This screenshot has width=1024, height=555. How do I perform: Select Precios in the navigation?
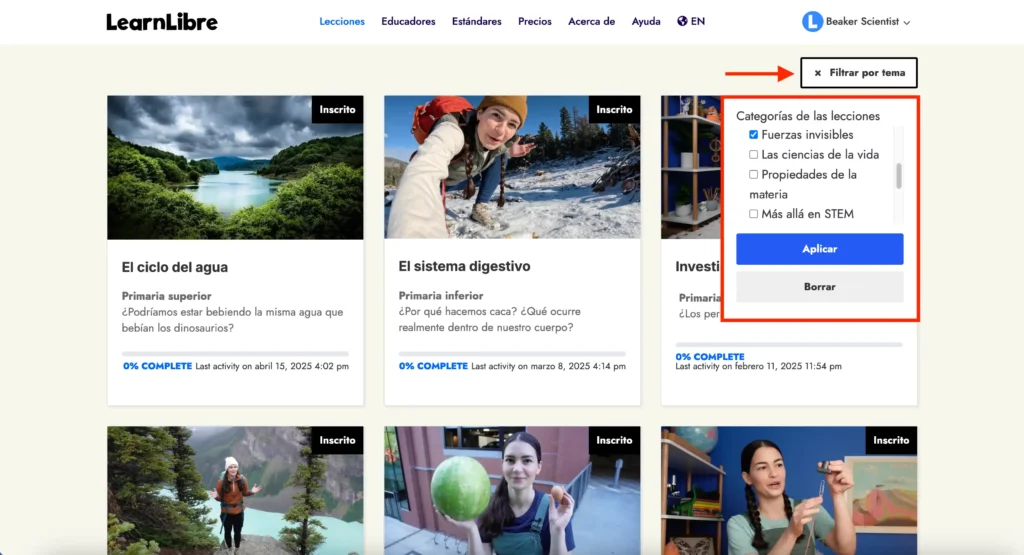(x=535, y=22)
